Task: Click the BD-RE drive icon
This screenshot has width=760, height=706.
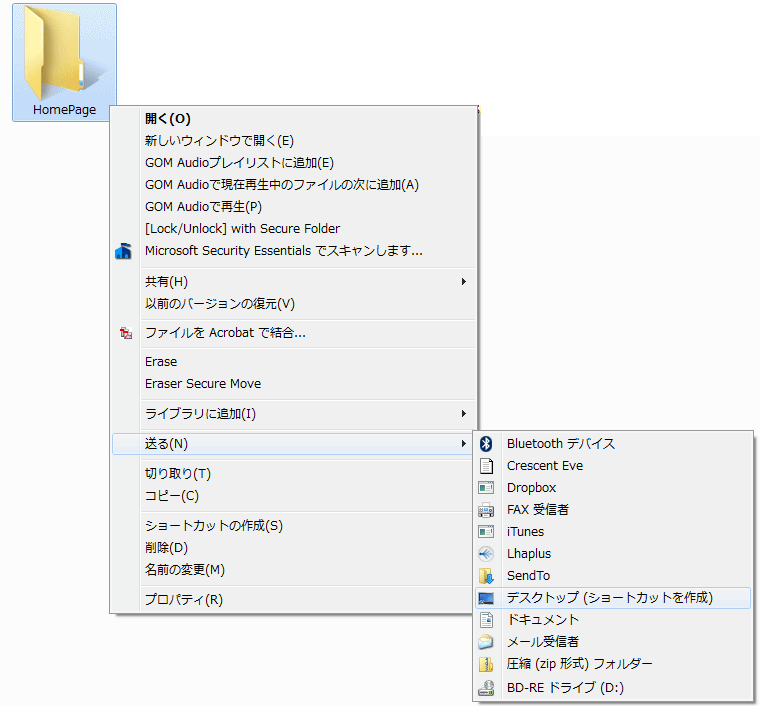Action: pyautogui.click(x=486, y=688)
